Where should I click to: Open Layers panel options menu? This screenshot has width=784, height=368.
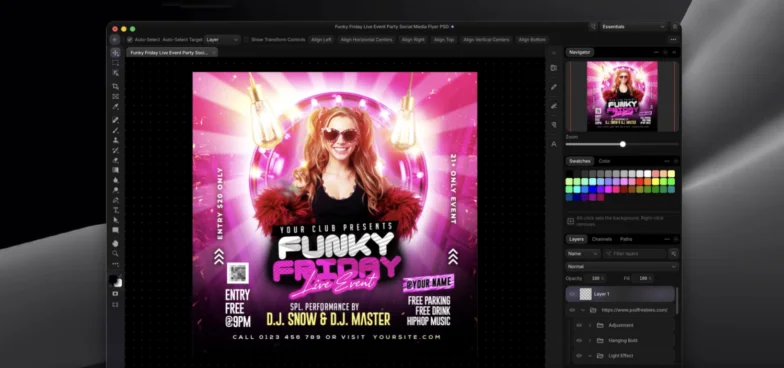(x=666, y=240)
